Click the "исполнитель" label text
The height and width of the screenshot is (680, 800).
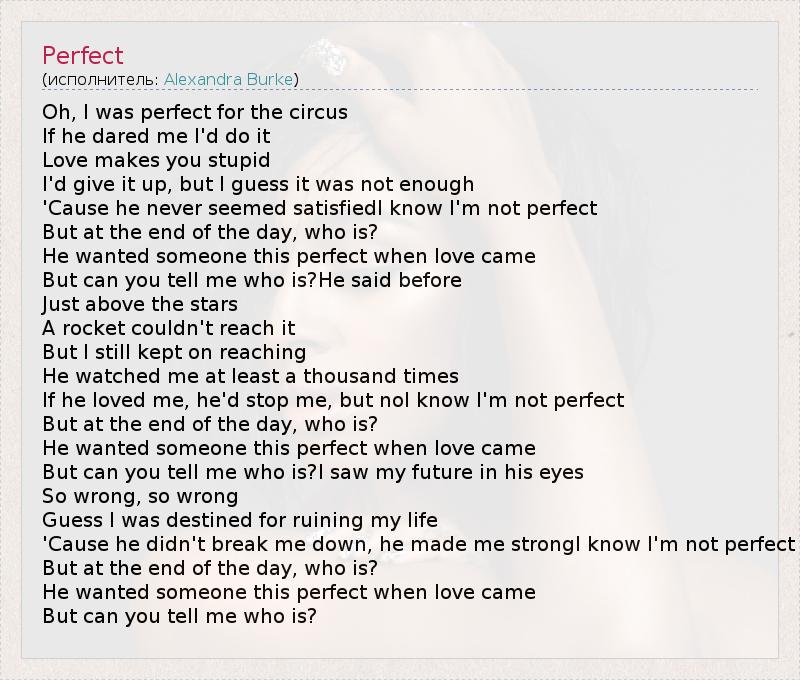pos(102,79)
